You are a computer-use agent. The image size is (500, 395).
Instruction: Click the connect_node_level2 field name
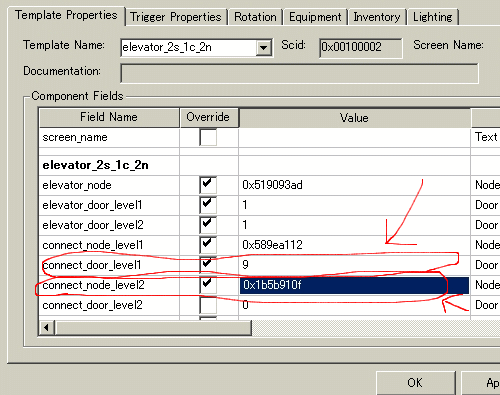point(109,285)
